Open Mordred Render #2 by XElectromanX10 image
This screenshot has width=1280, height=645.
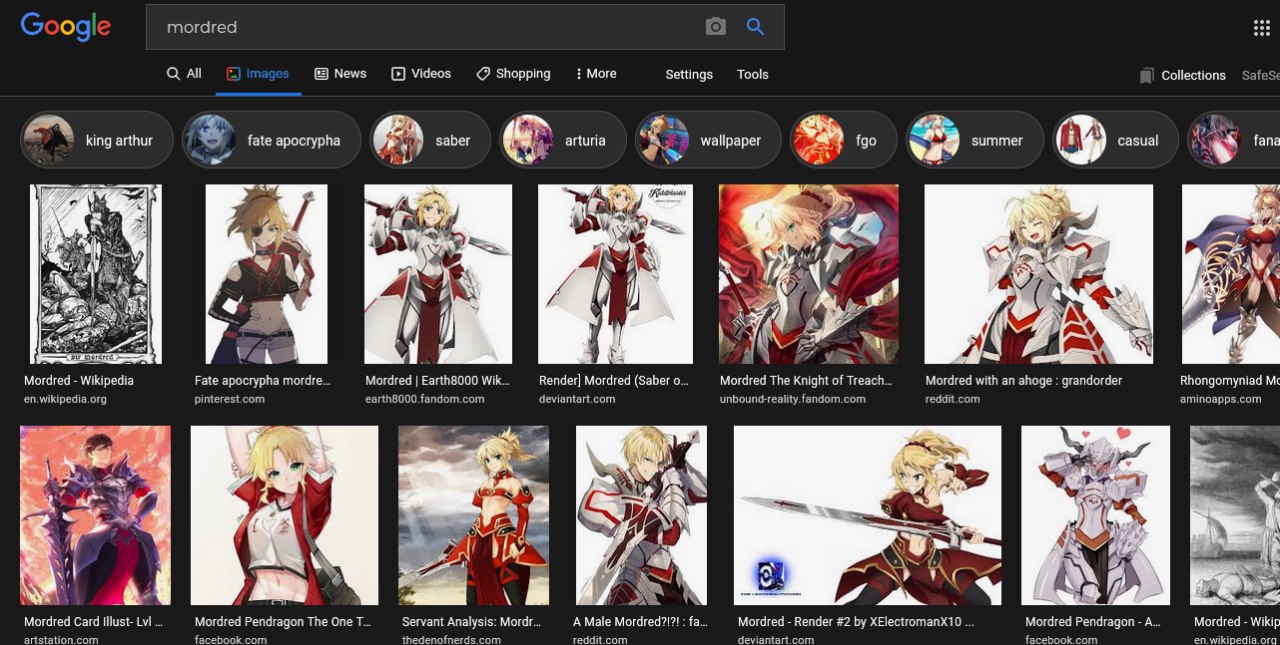pyautogui.click(x=867, y=515)
